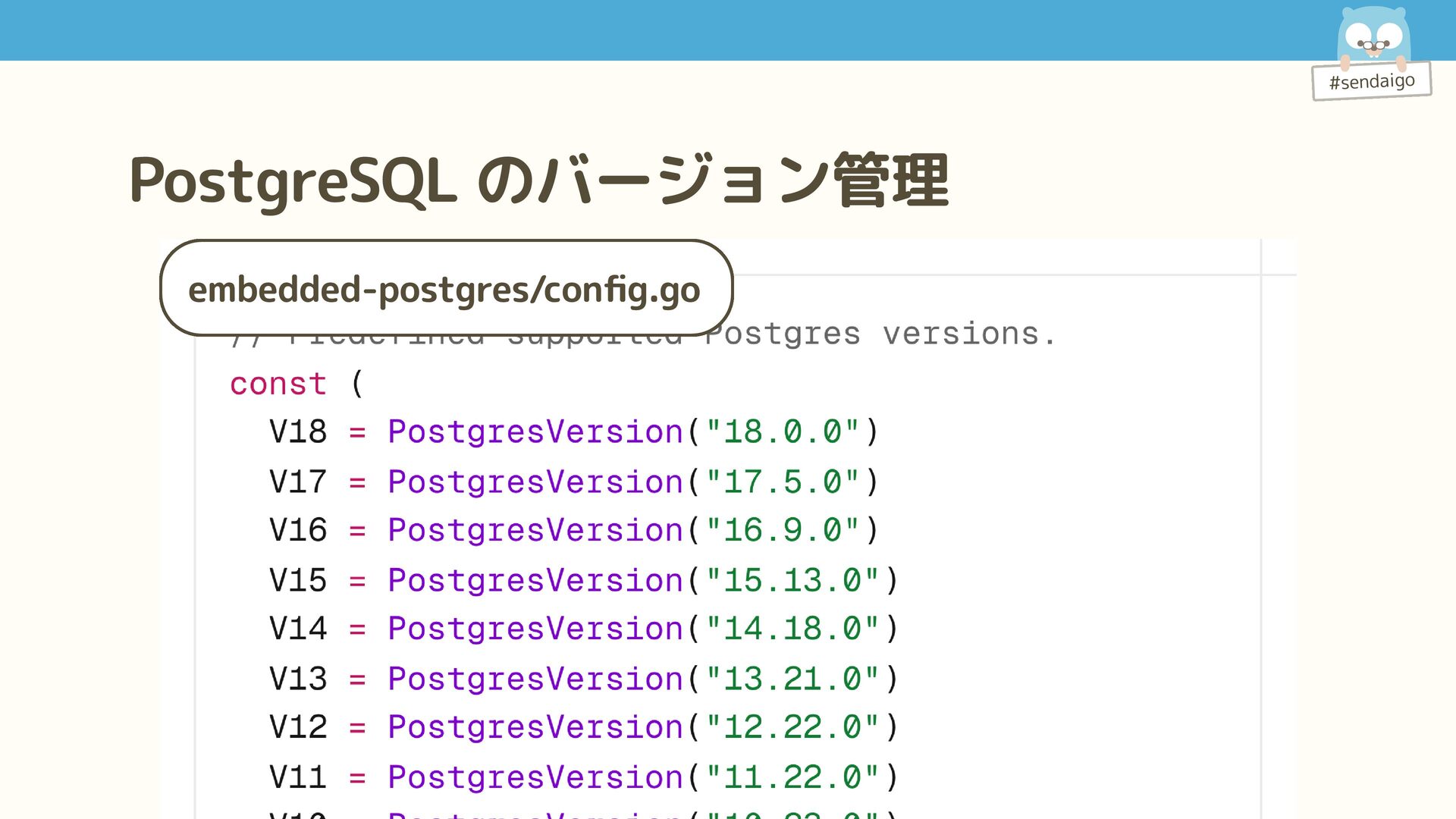The width and height of the screenshot is (1456, 819).
Task: Click the V11 constant name
Action: coord(298,777)
